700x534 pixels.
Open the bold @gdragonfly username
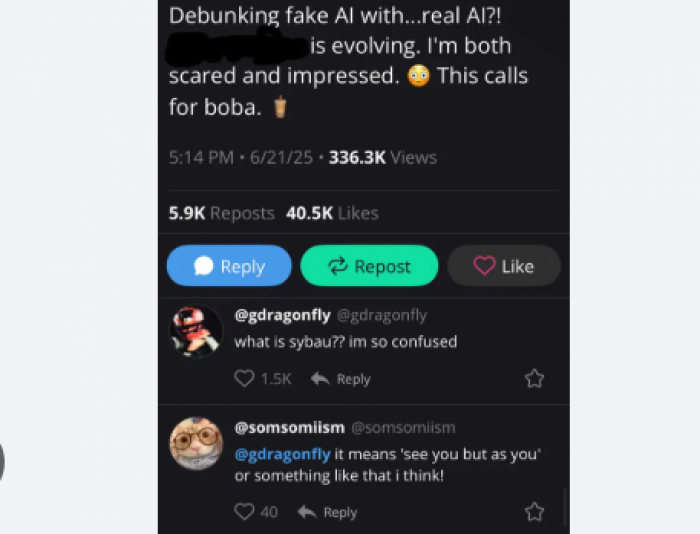tap(282, 315)
